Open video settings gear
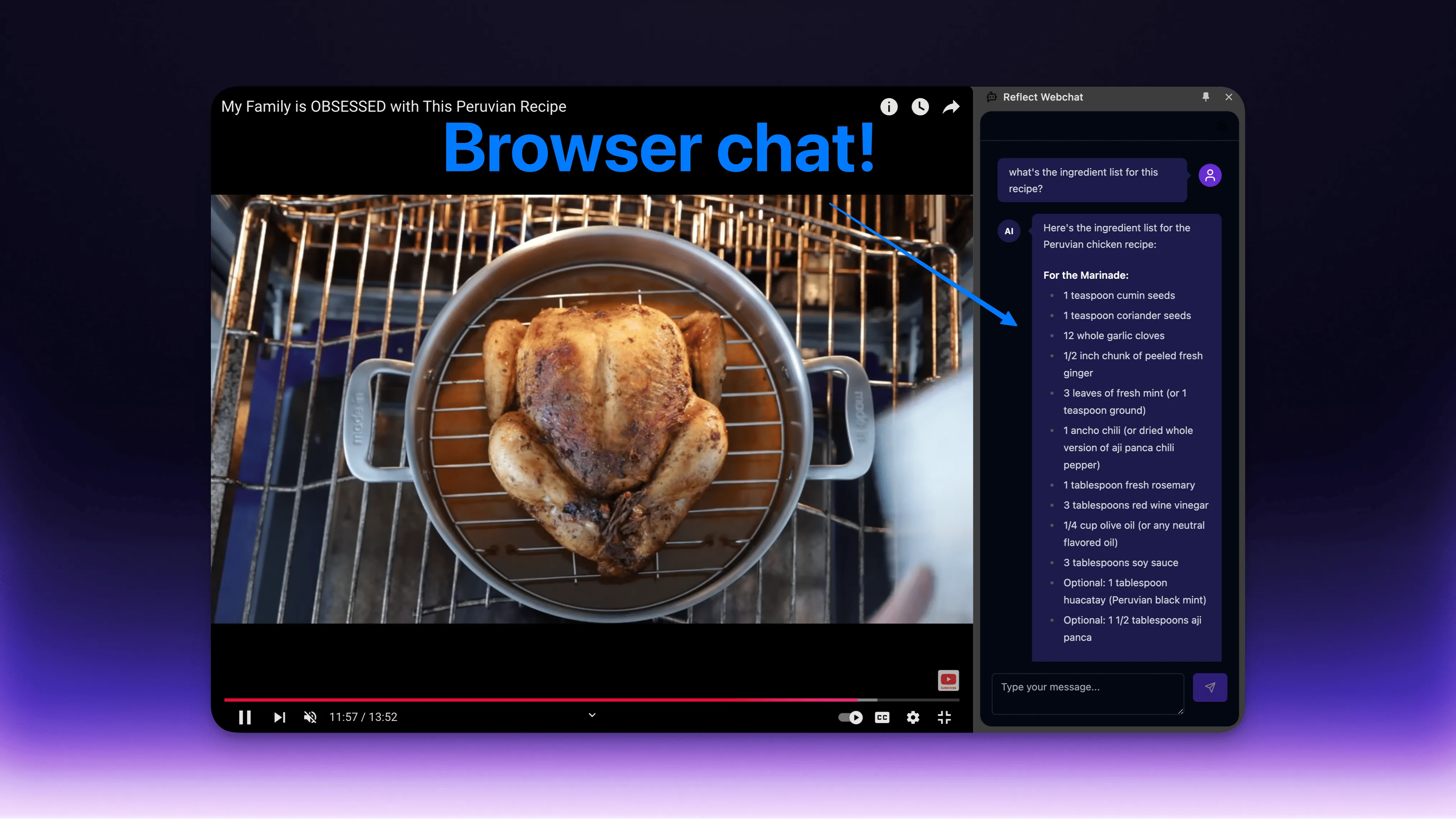This screenshot has height=819, width=1456. pyautogui.click(x=913, y=717)
